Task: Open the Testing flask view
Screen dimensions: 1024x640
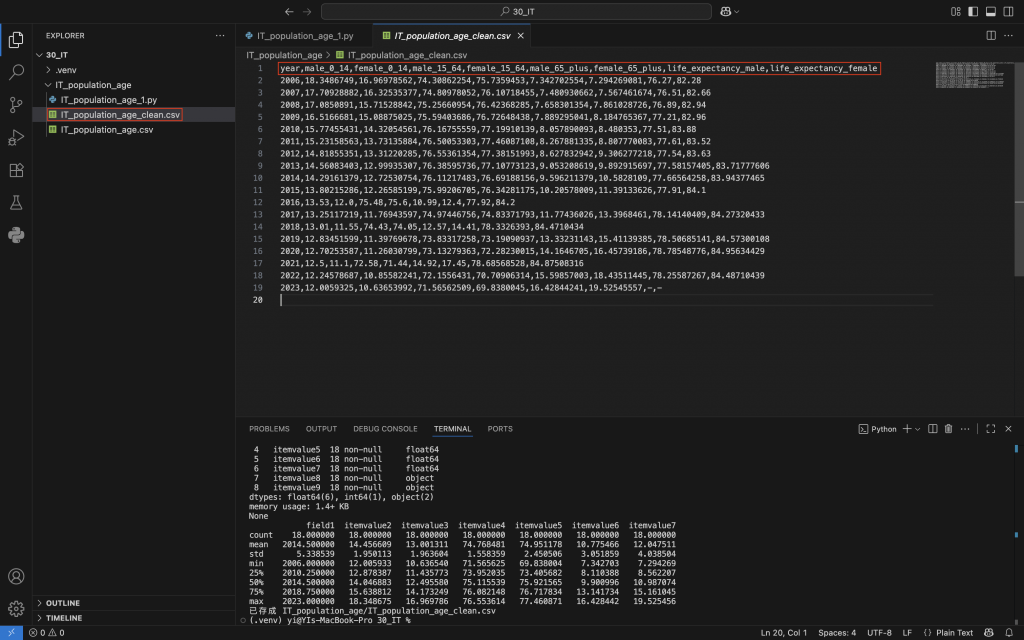Action: (16, 202)
